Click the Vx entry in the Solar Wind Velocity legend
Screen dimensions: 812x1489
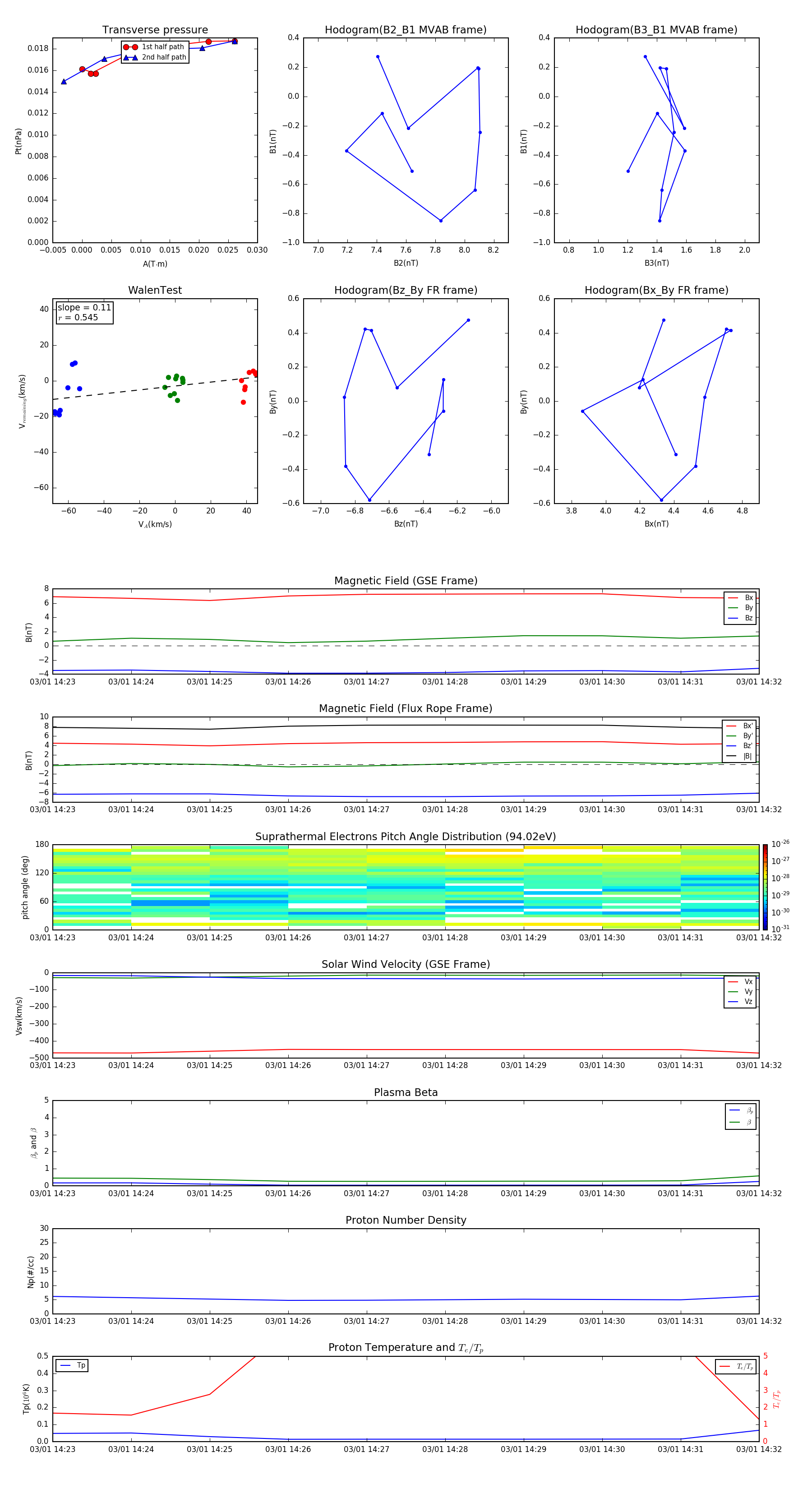point(741,981)
